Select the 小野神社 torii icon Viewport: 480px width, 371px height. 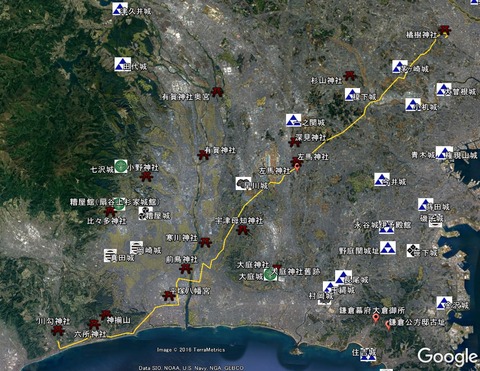pyautogui.click(x=146, y=176)
